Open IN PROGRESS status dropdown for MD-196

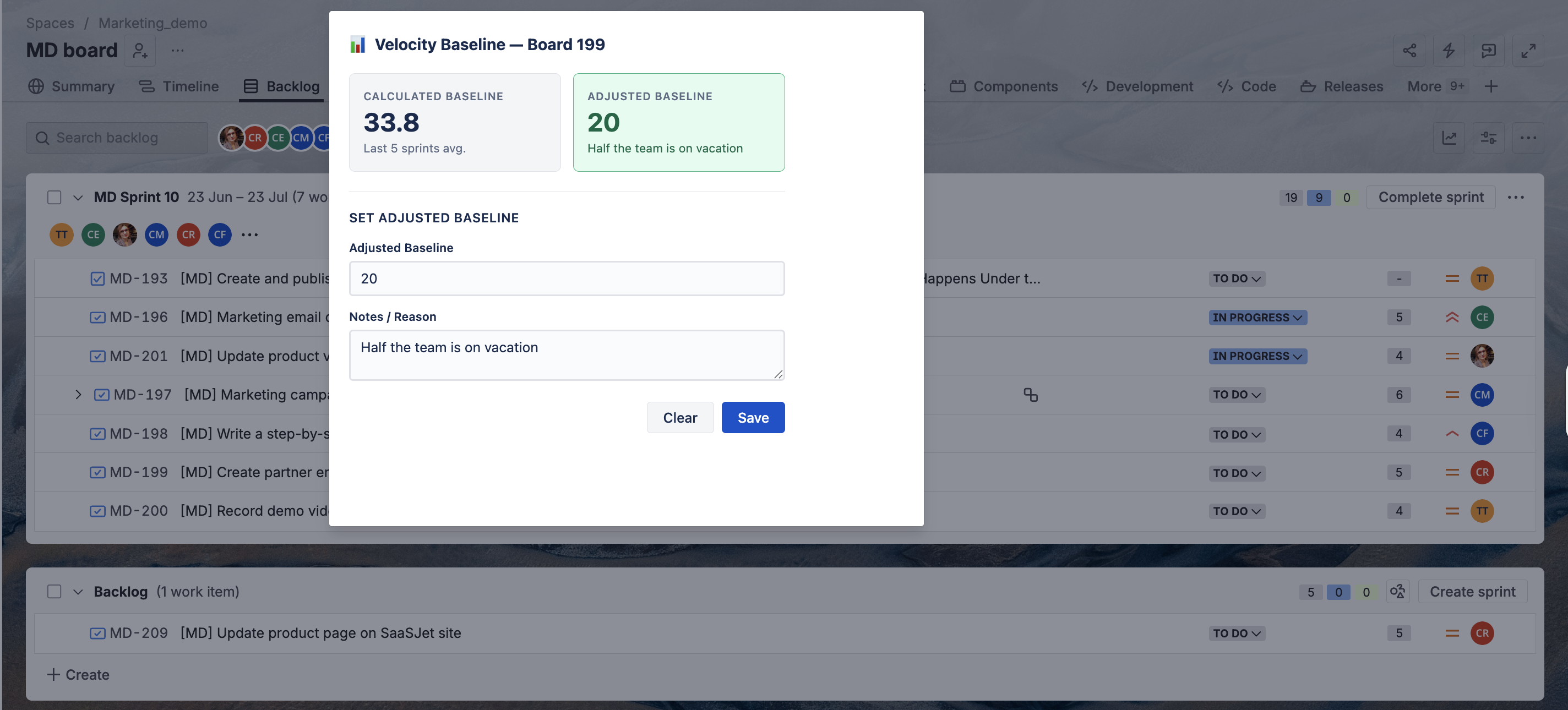1257,318
